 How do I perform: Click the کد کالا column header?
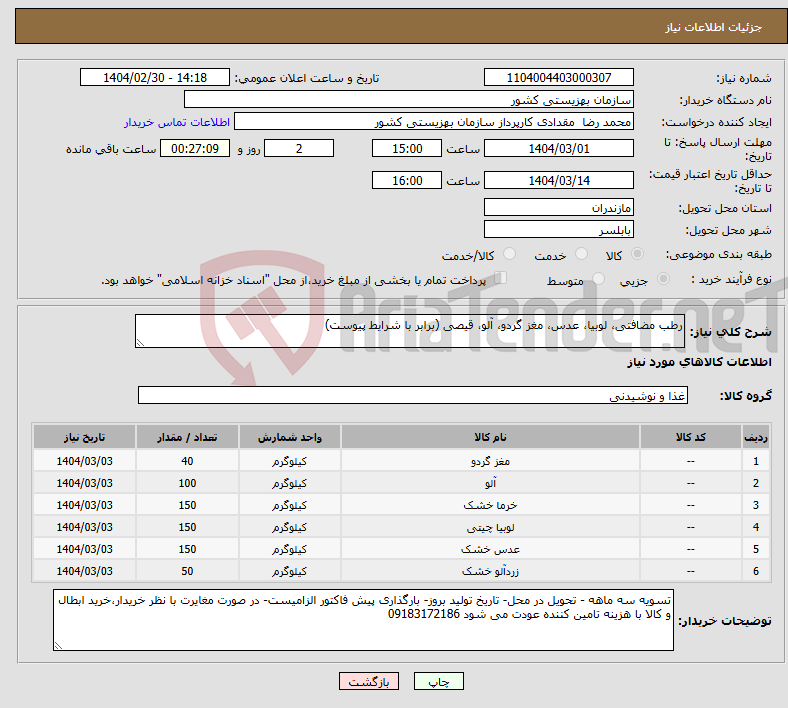click(x=691, y=437)
